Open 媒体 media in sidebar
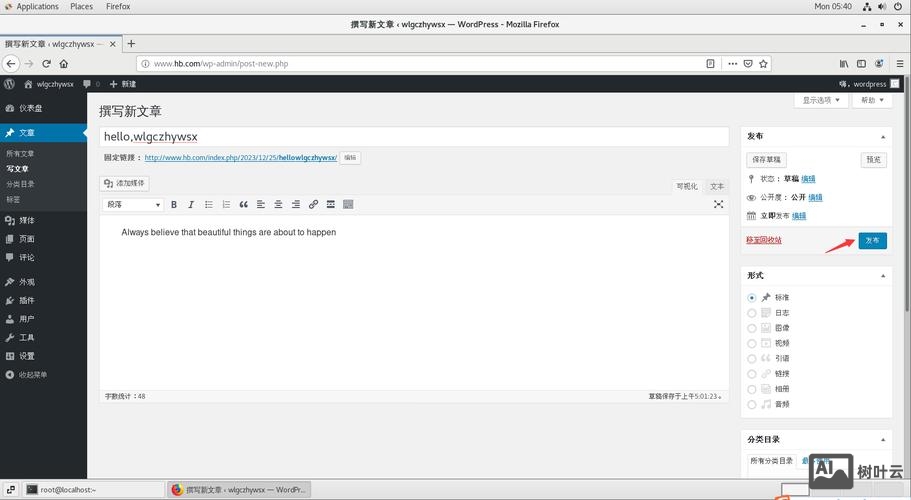The image size is (911, 500). coord(43,220)
